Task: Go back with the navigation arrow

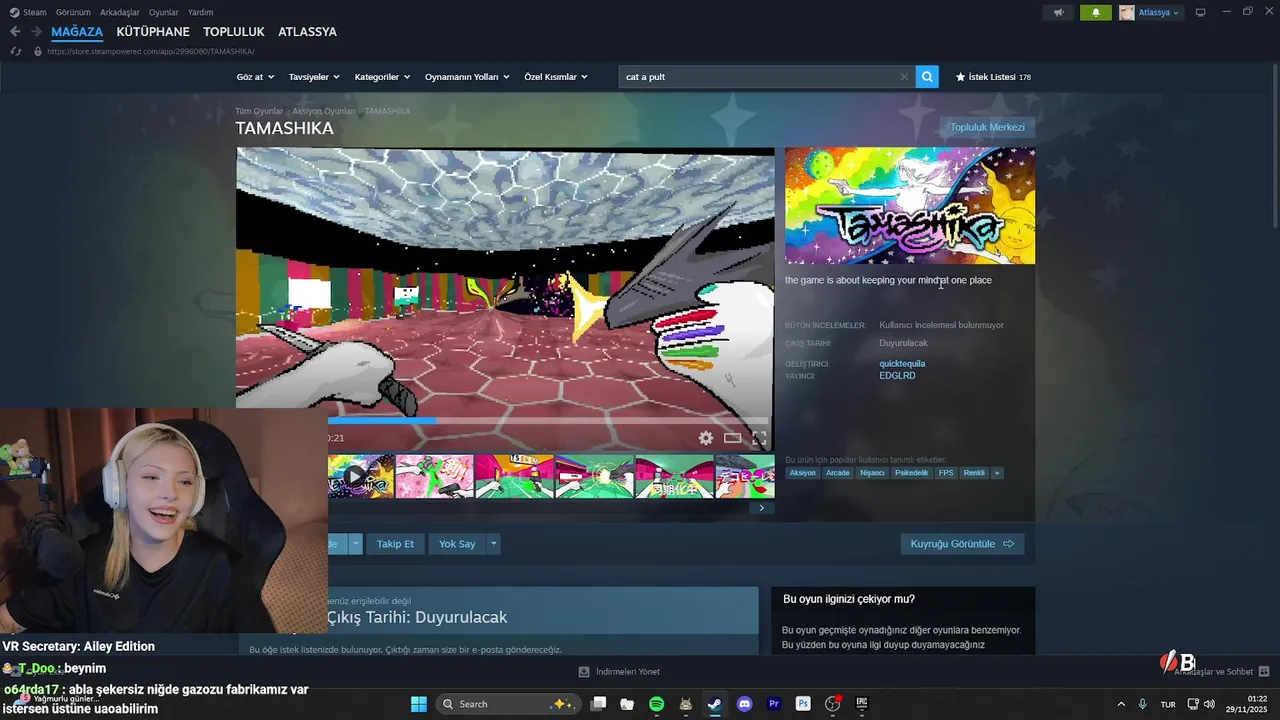Action: [x=15, y=32]
